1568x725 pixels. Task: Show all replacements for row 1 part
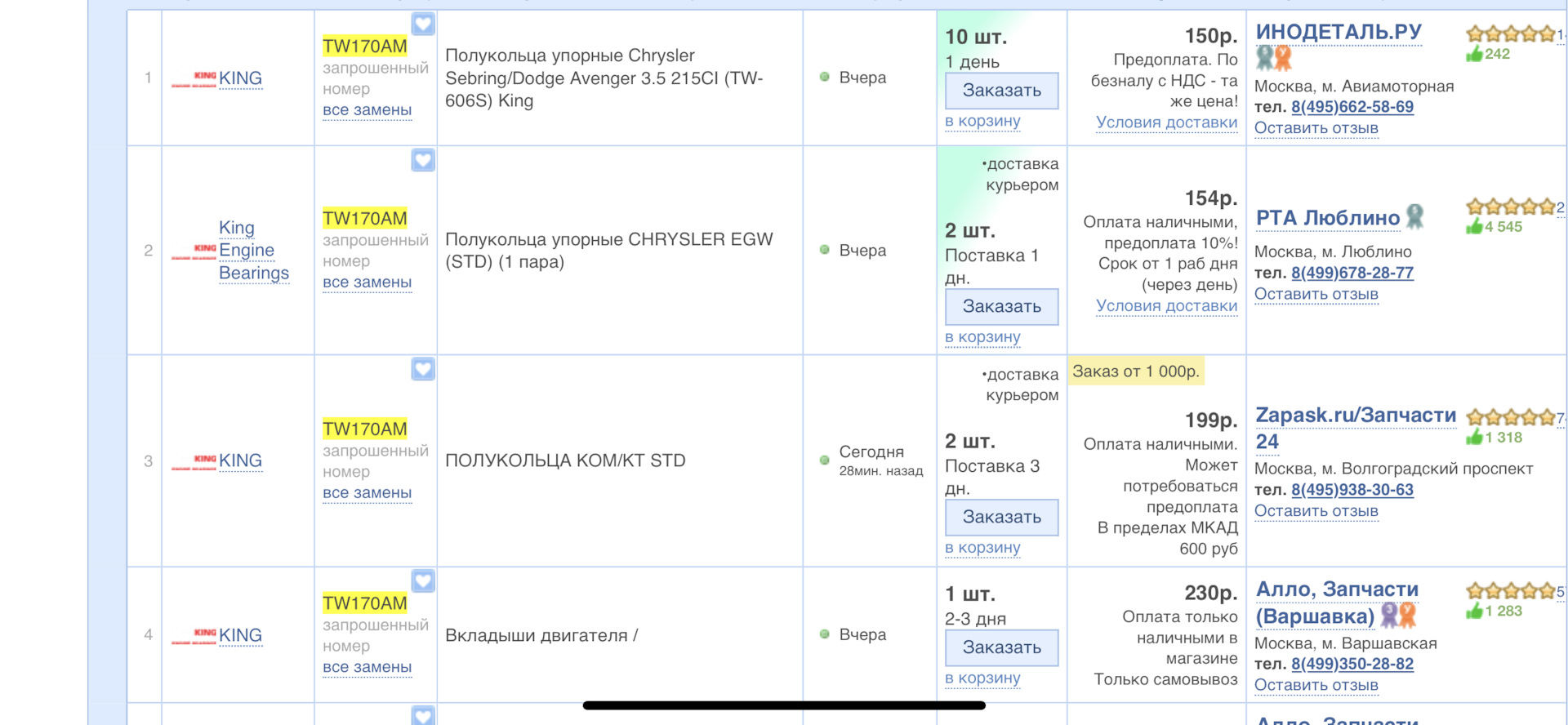click(x=367, y=110)
